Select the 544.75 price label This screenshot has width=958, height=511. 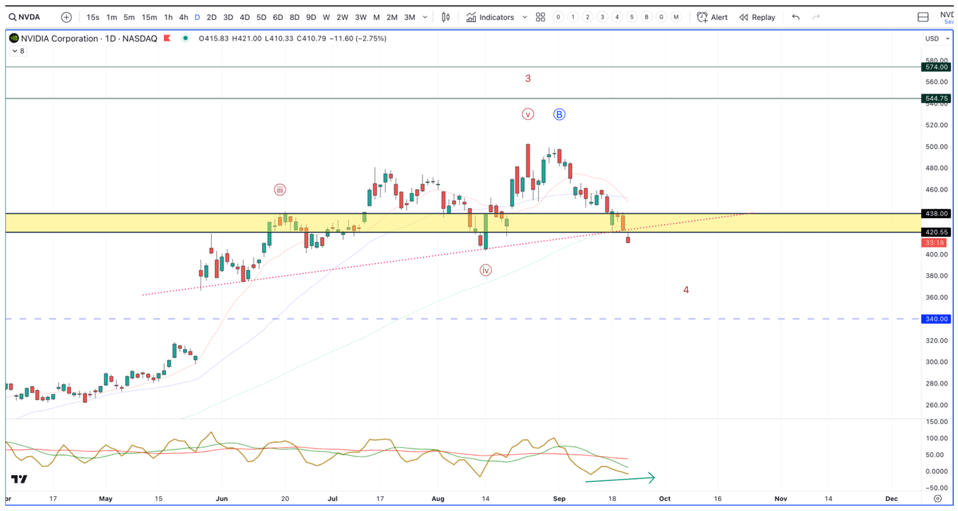point(937,98)
